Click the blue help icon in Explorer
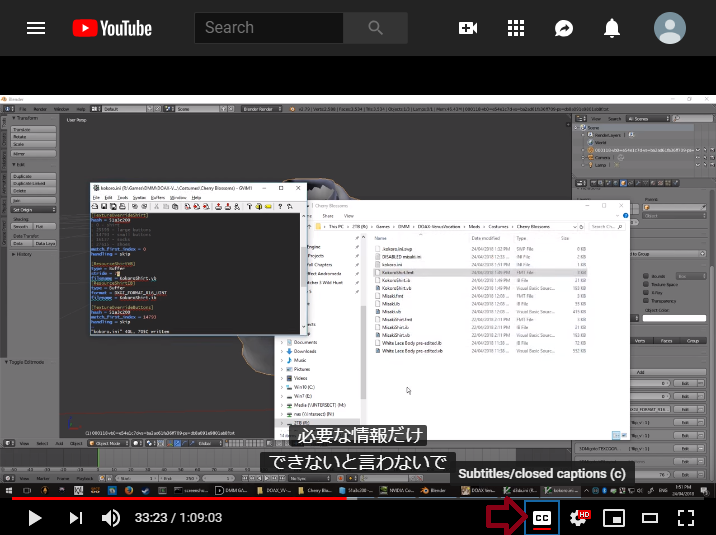Image resolution: width=716 pixels, height=535 pixels. (626, 215)
